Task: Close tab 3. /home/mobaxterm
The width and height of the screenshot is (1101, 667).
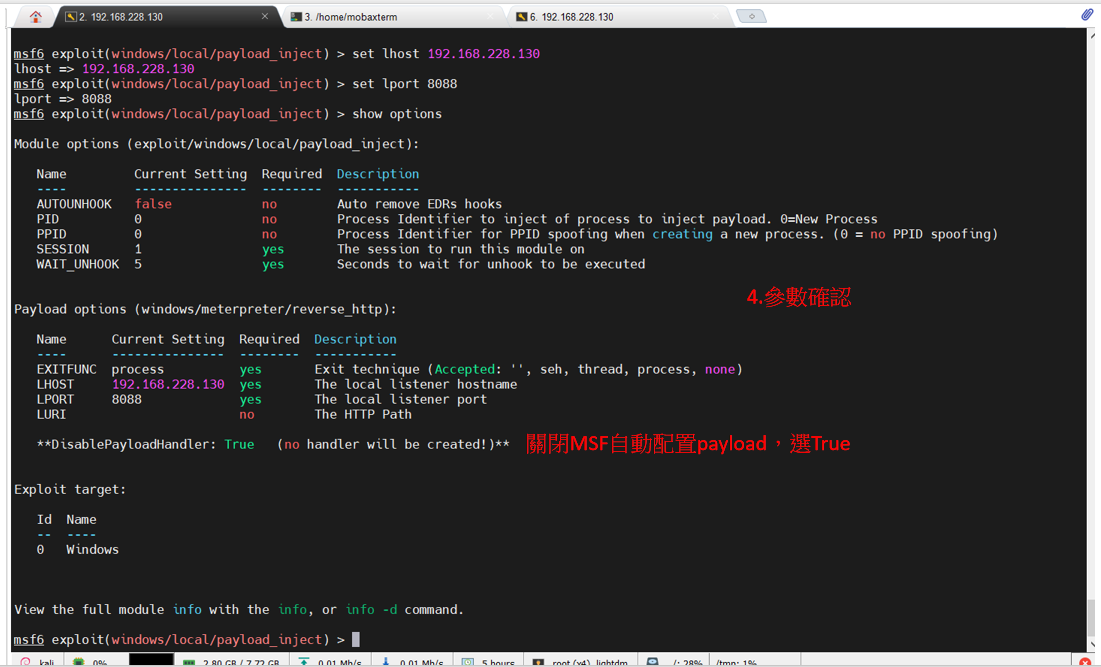Action: coord(490,16)
